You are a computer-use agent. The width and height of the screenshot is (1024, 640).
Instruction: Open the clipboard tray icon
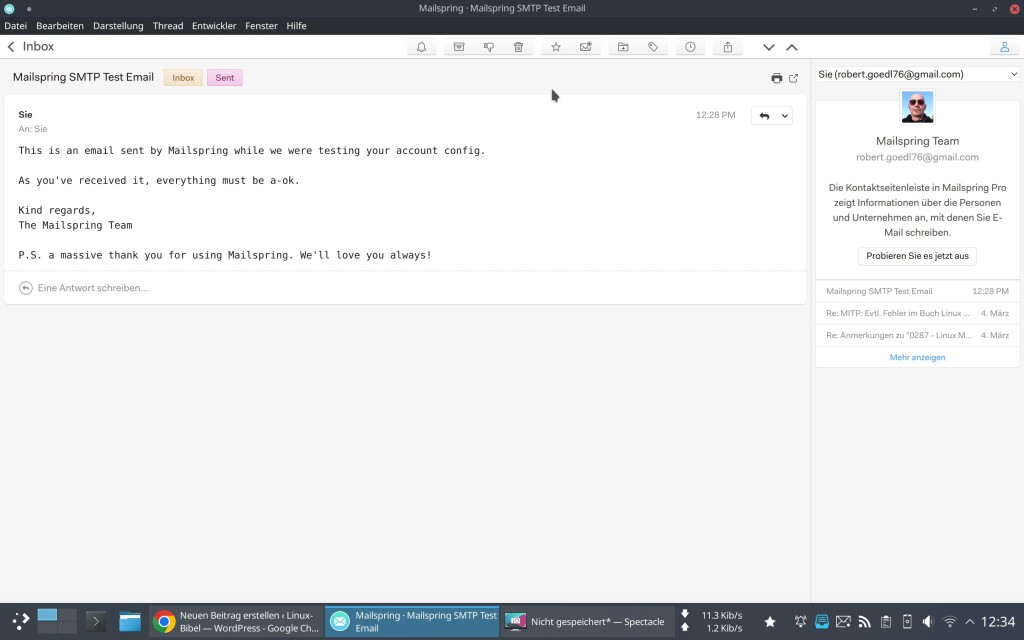[886, 622]
